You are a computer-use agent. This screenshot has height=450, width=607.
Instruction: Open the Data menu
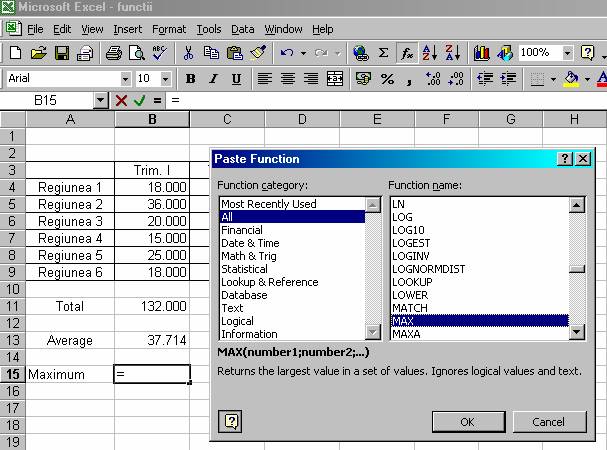pyautogui.click(x=242, y=30)
